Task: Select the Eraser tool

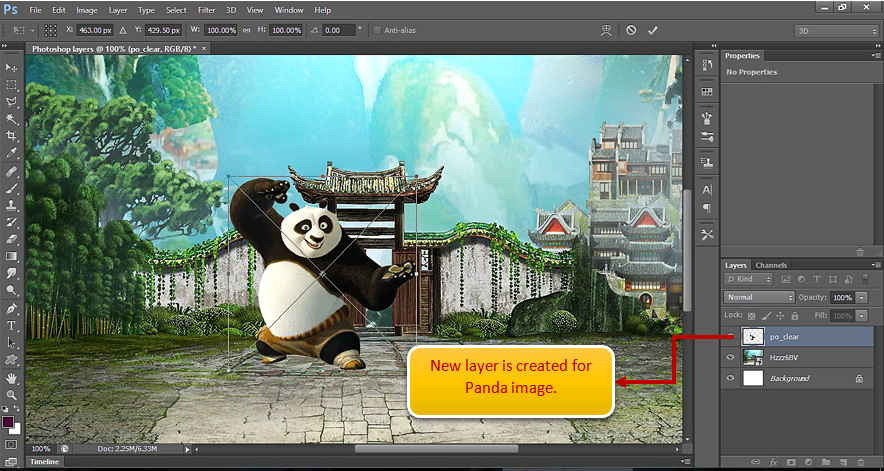Action: [x=11, y=239]
